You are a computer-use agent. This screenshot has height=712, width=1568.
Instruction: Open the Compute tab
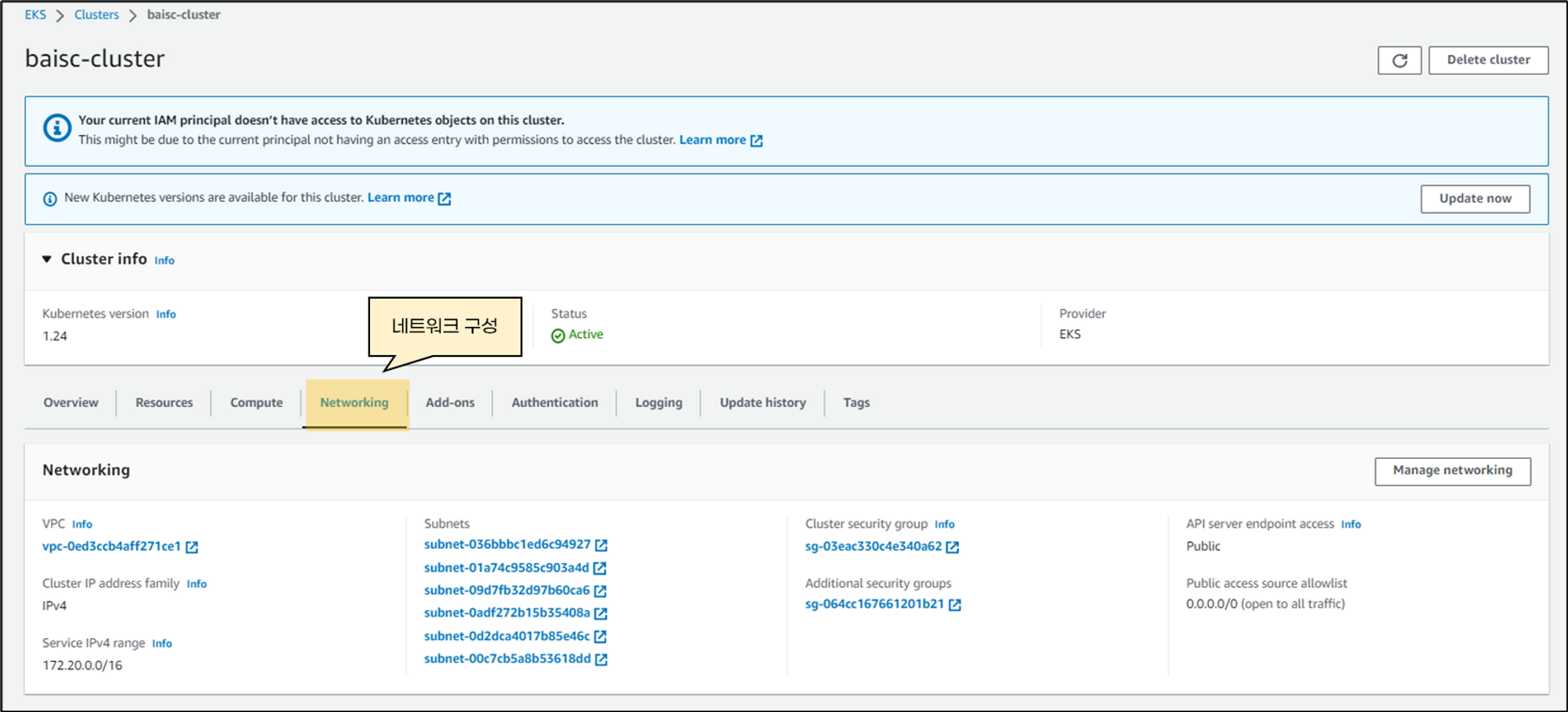coord(256,402)
